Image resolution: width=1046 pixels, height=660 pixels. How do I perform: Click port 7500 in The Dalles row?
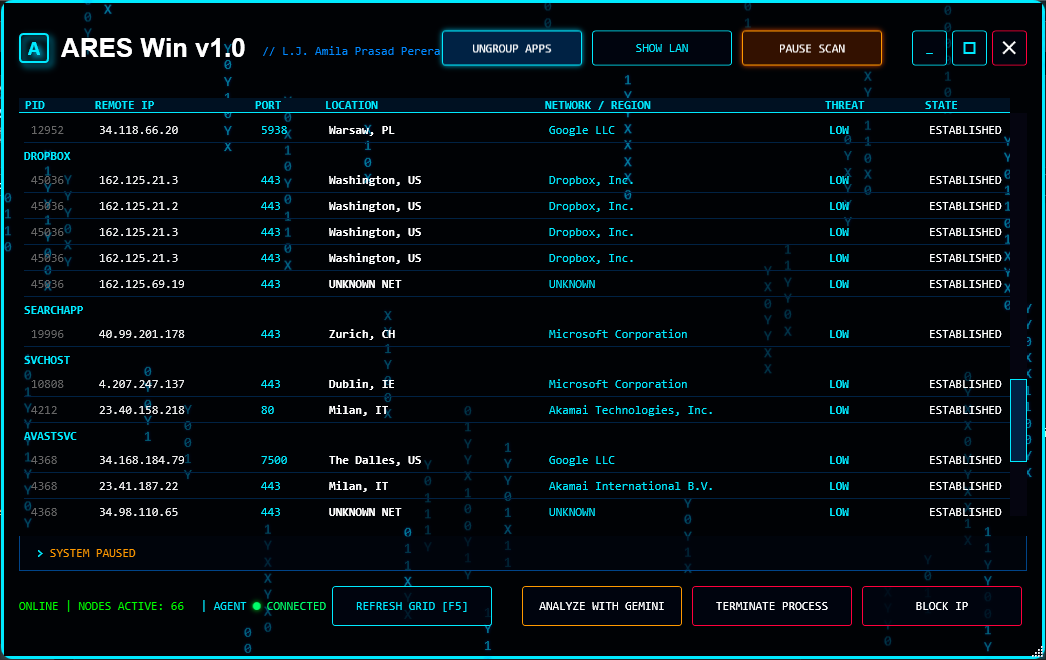pyautogui.click(x=274, y=460)
